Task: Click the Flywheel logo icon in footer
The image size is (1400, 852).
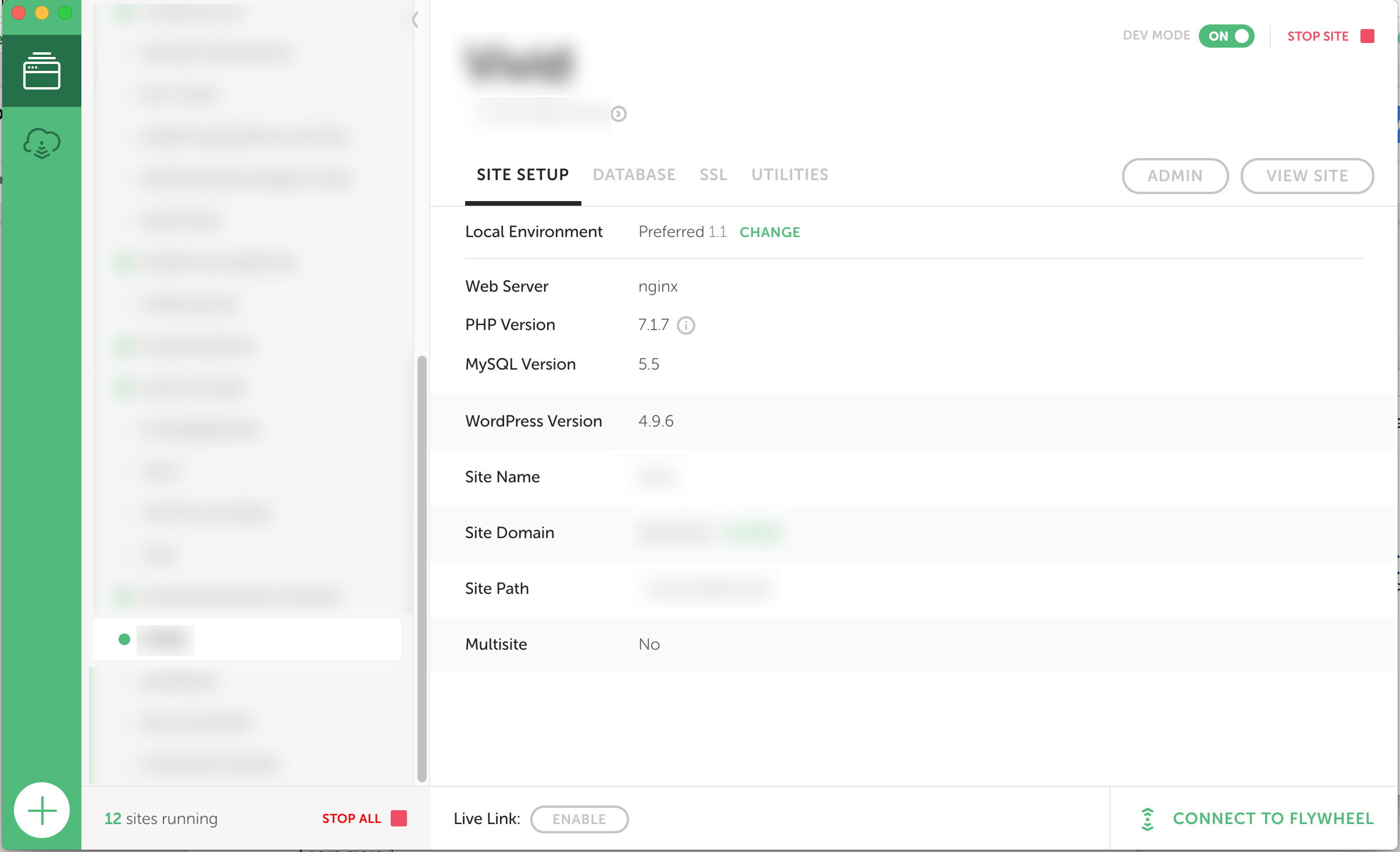Action: click(x=1147, y=819)
